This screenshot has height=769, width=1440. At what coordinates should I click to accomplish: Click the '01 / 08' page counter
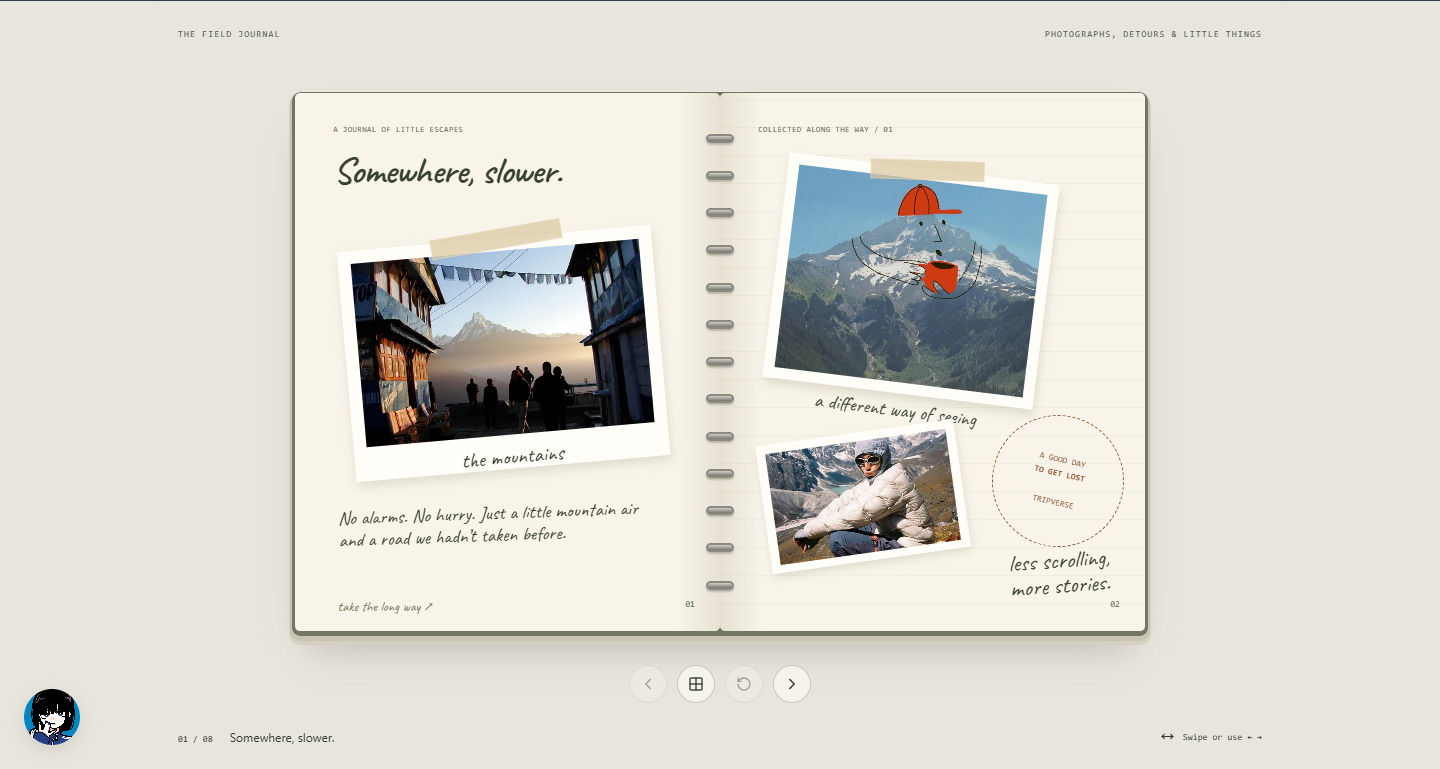point(195,739)
